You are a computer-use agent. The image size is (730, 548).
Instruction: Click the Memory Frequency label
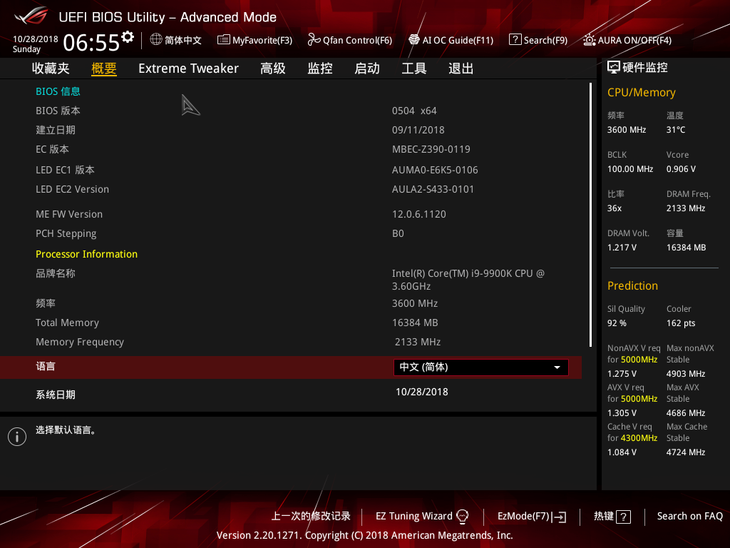(80, 342)
